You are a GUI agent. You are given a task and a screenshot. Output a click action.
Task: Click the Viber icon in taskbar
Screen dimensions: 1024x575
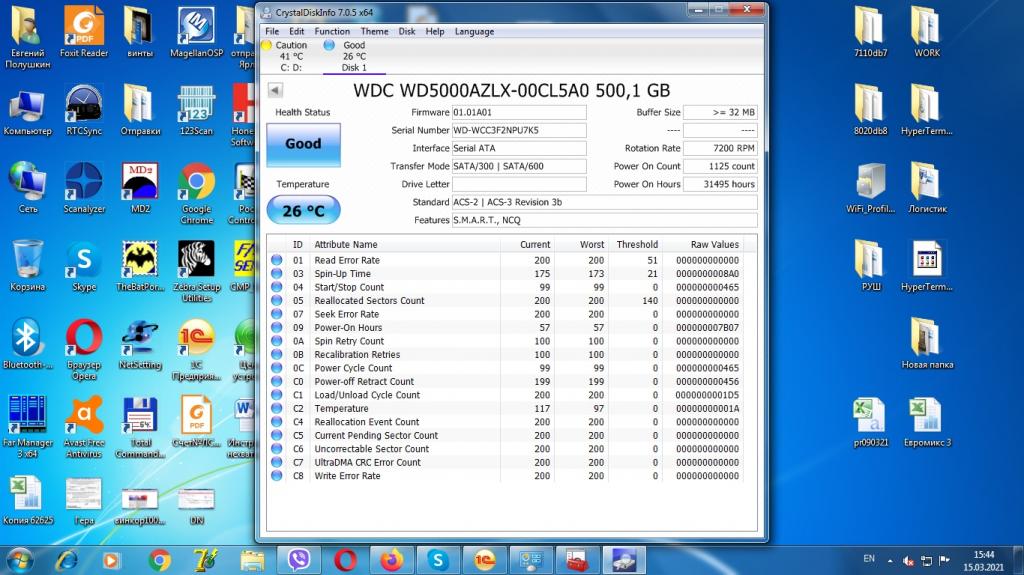point(299,560)
